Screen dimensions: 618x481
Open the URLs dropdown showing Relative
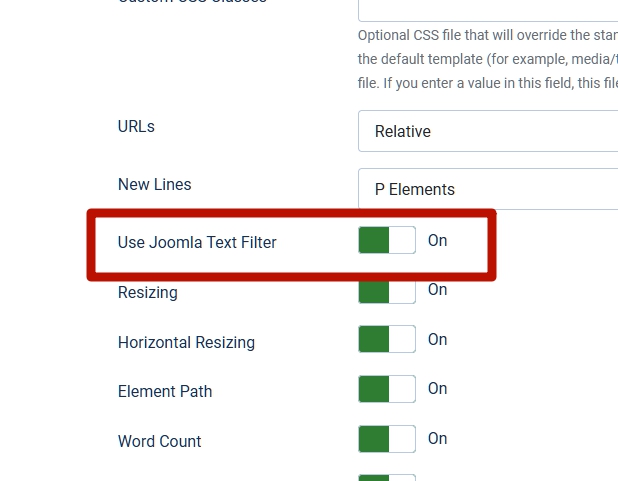488,131
